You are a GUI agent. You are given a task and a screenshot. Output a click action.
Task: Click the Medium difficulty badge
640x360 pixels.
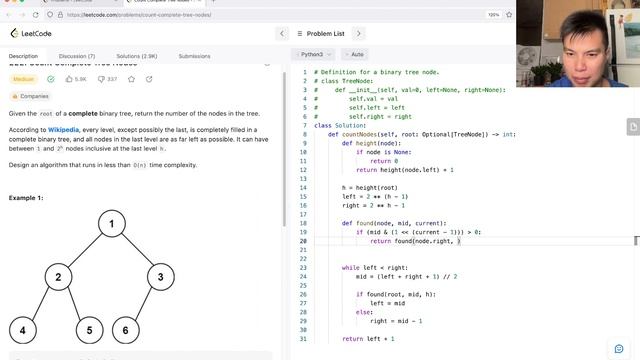(x=23, y=79)
